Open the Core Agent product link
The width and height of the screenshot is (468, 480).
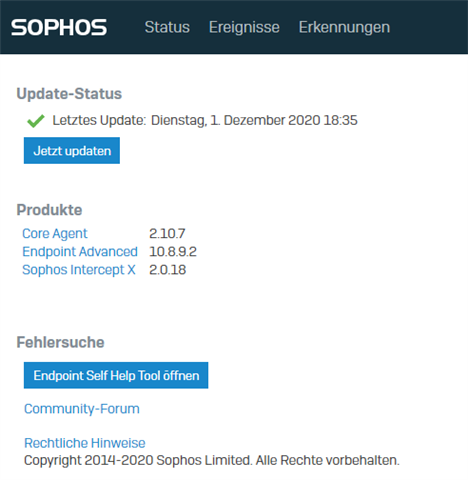(55, 234)
